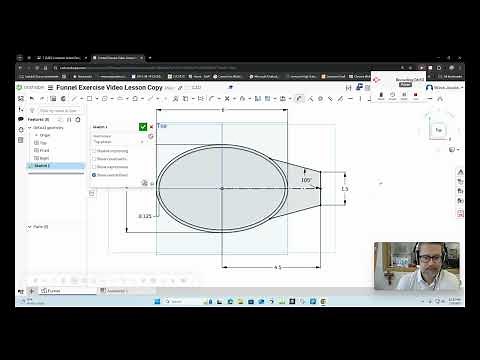Click the Redo arrow in sketch toolbar

(42, 99)
